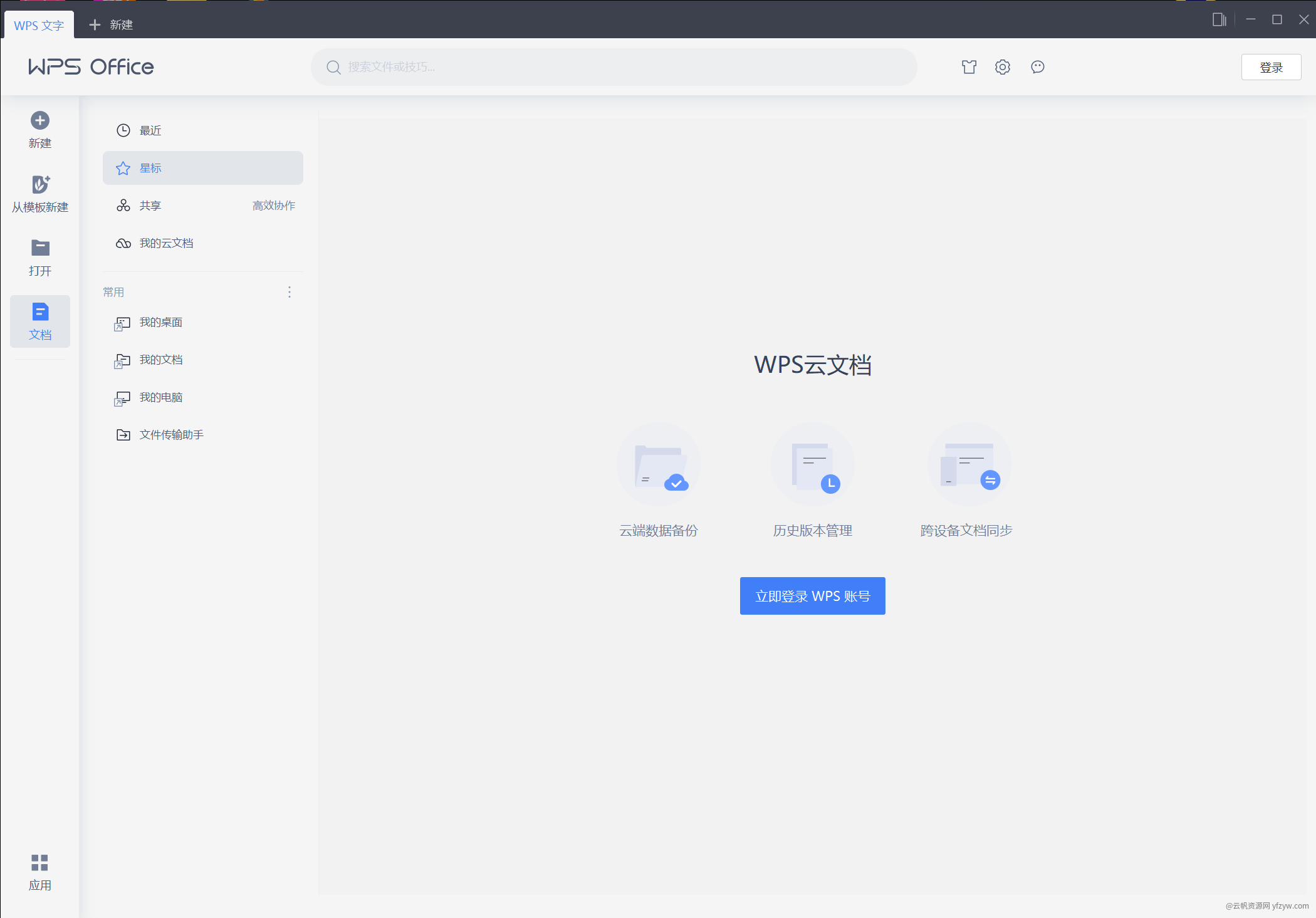The width and height of the screenshot is (1316, 918).
Task: Open 文件传输助手 entry
Action: click(x=203, y=435)
